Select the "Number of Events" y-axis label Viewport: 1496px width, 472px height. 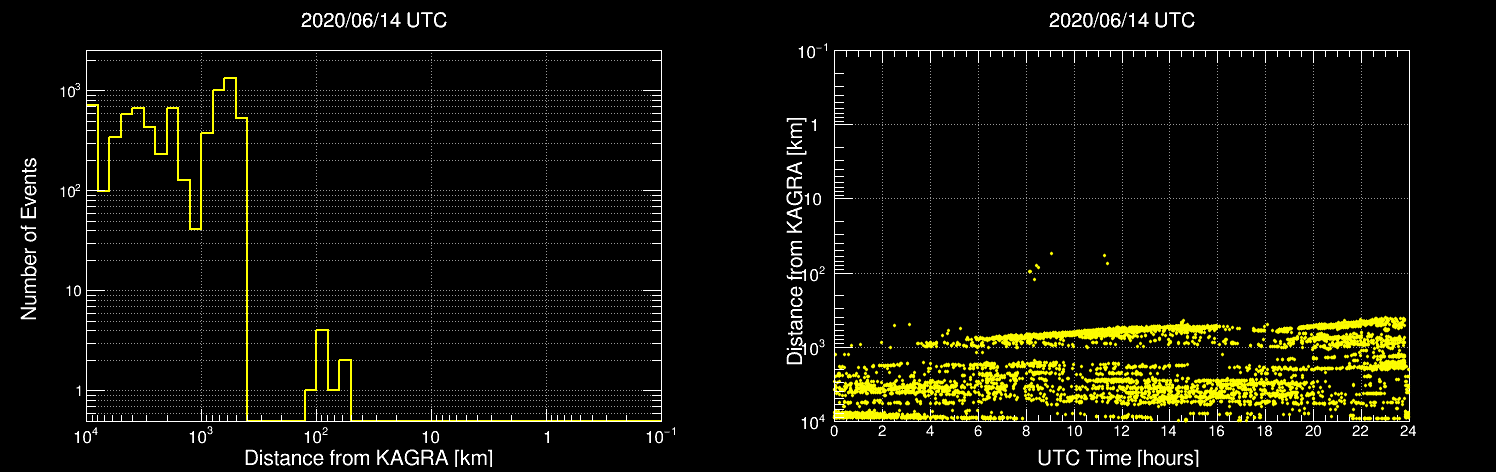29,237
